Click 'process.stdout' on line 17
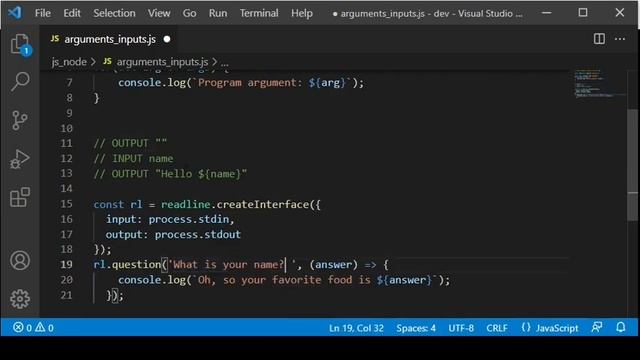640x360 pixels. pos(198,234)
